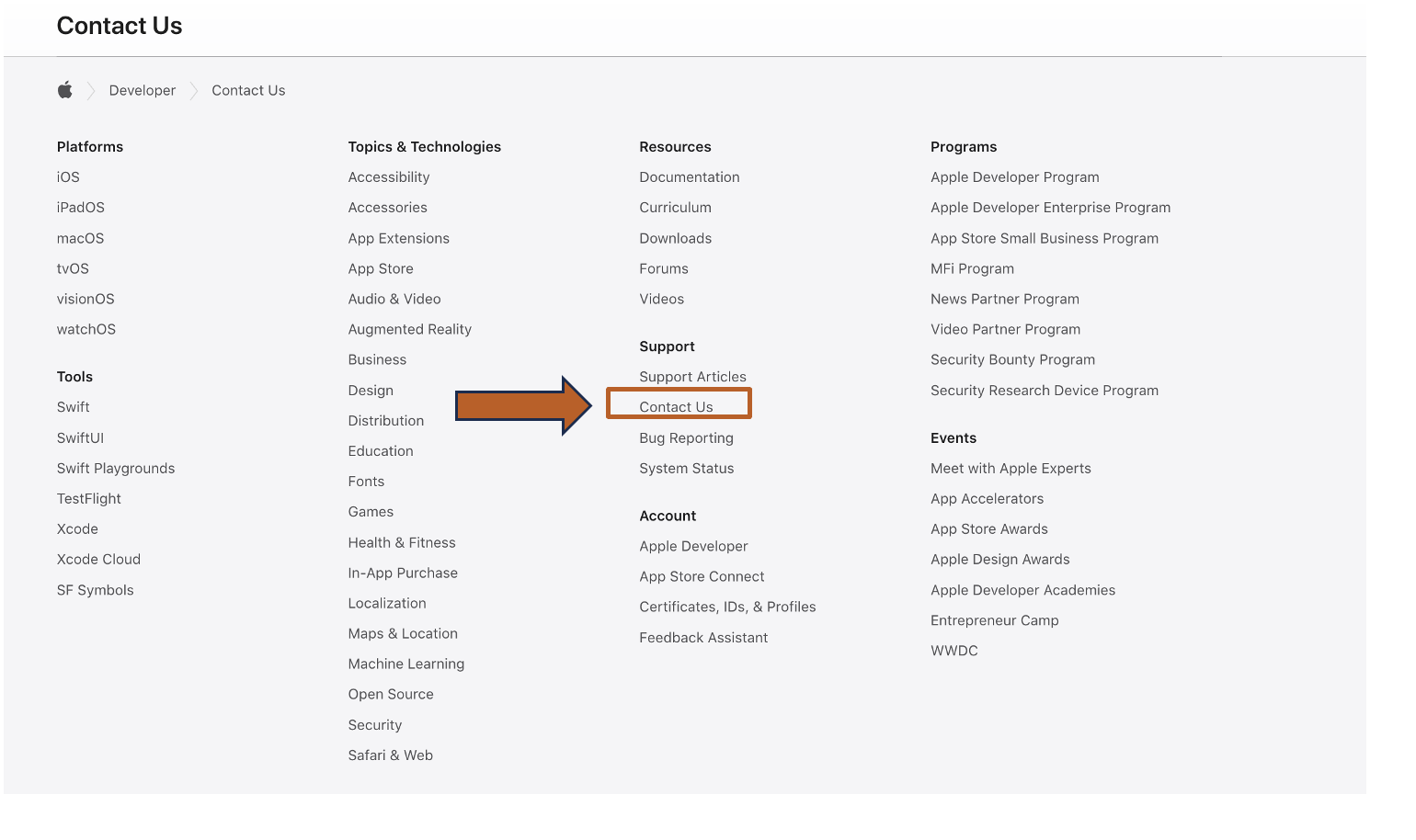Open the Support Articles link
Viewport: 1416px width, 840px height.
pos(692,377)
